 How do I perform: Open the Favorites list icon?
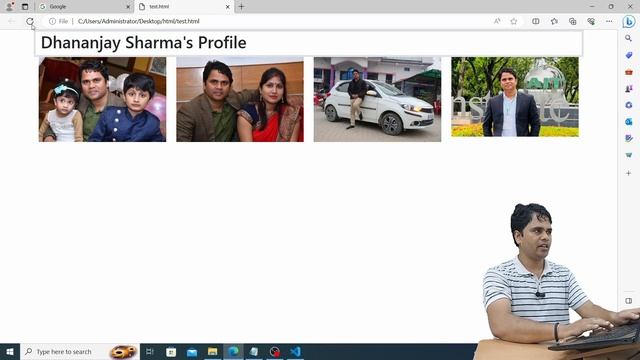[554, 21]
